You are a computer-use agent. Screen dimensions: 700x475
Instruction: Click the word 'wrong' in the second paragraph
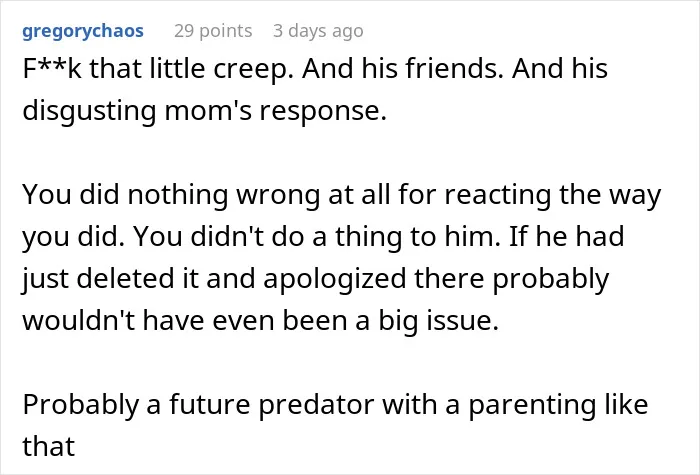tap(278, 196)
